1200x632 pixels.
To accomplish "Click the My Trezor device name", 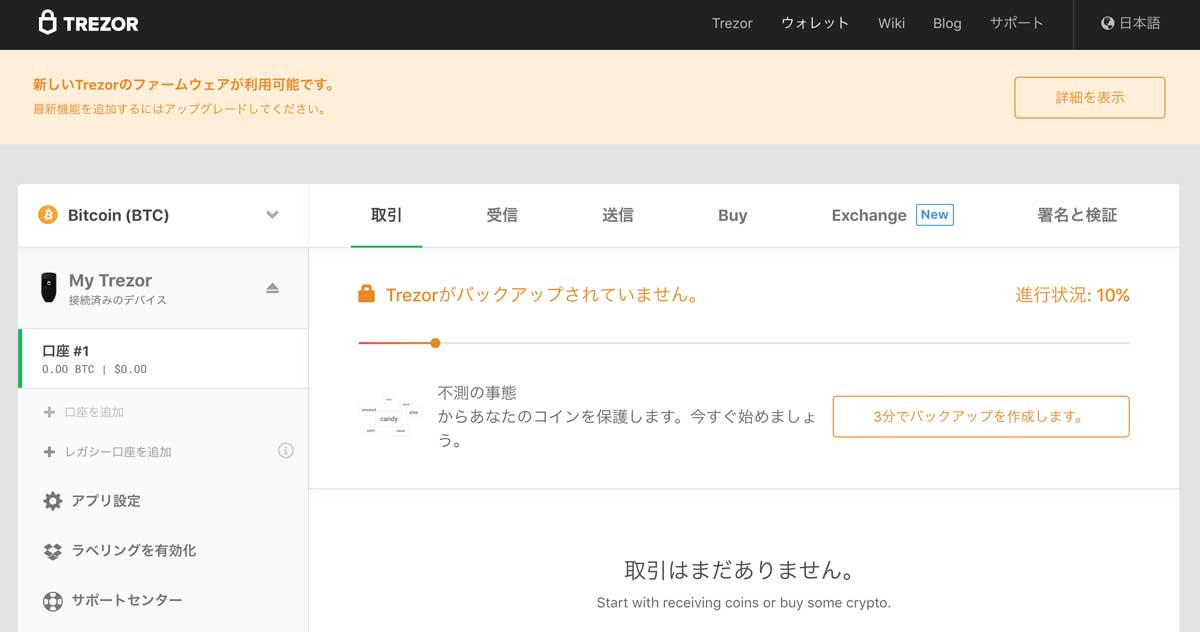I will click(110, 281).
